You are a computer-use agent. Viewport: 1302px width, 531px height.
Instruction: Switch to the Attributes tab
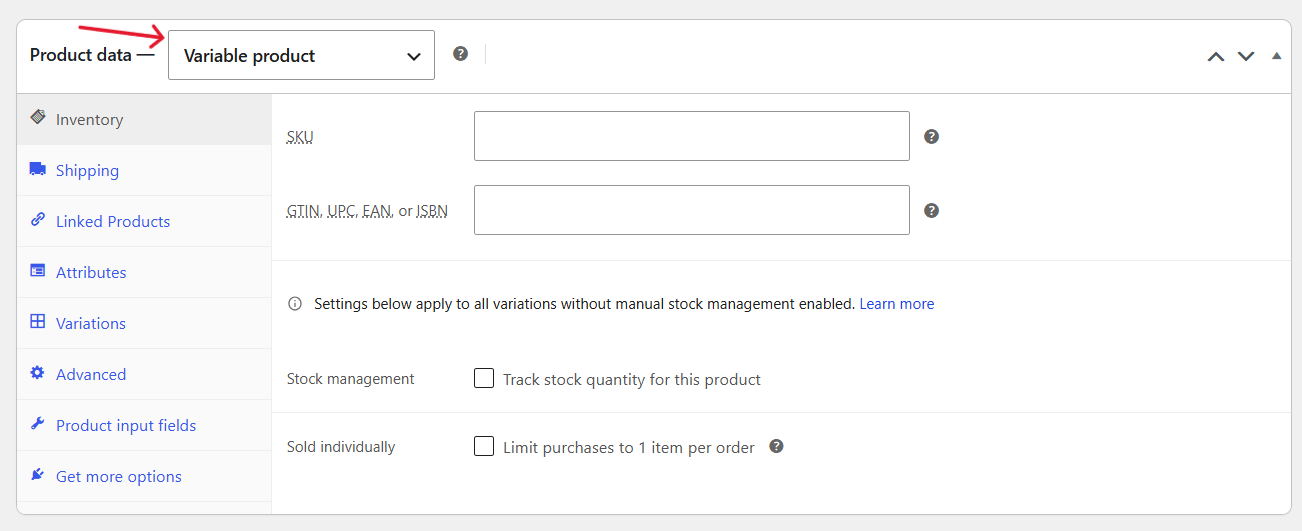tap(144, 272)
